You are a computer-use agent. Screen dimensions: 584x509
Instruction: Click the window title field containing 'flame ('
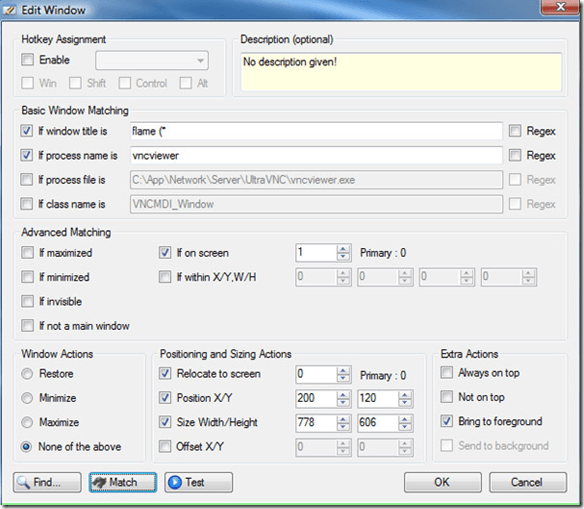click(316, 131)
